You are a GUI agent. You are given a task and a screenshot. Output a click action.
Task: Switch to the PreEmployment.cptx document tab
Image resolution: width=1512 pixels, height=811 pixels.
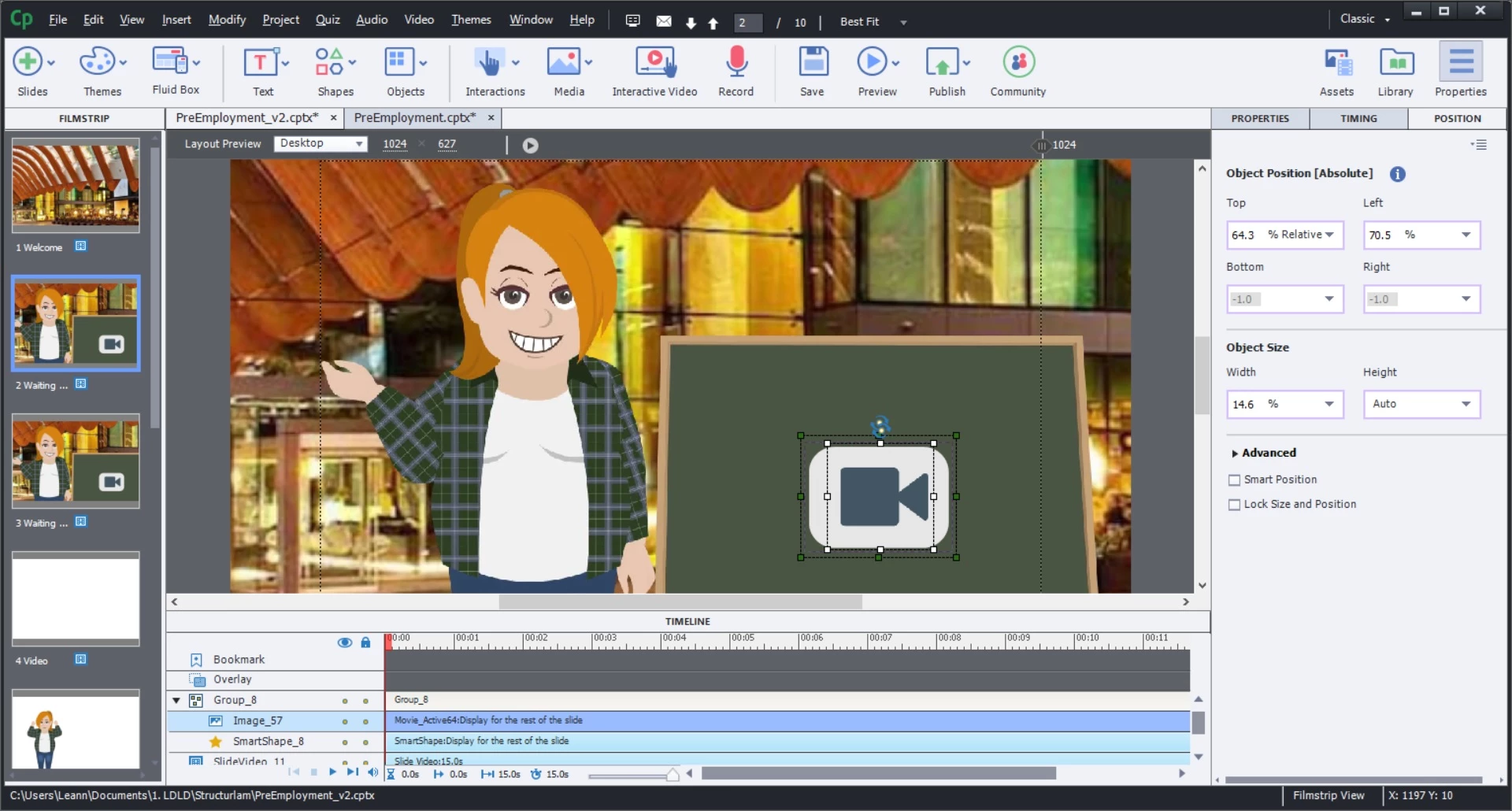pos(414,117)
